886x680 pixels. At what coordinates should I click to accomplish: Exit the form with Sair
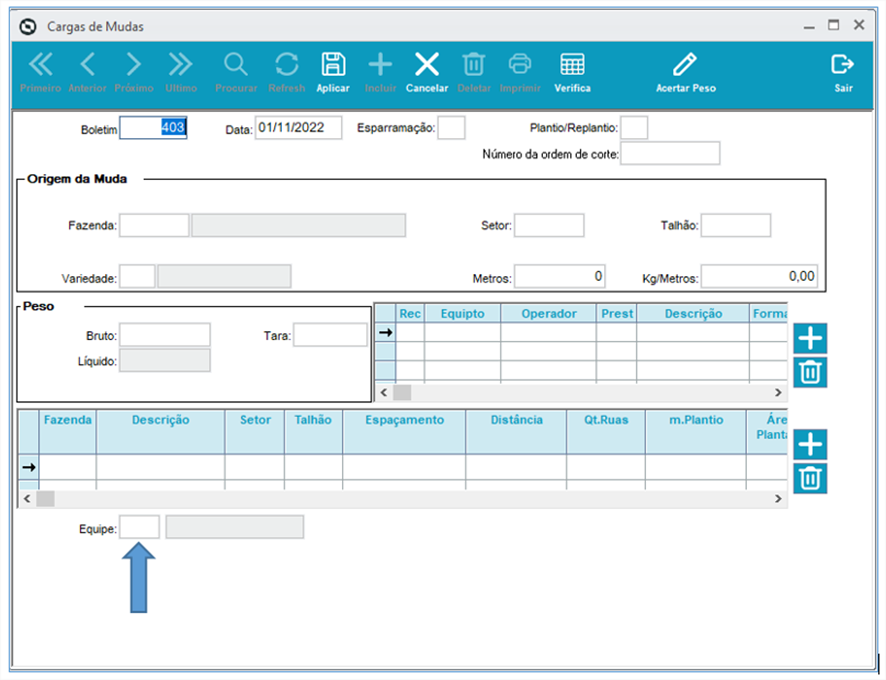(843, 72)
